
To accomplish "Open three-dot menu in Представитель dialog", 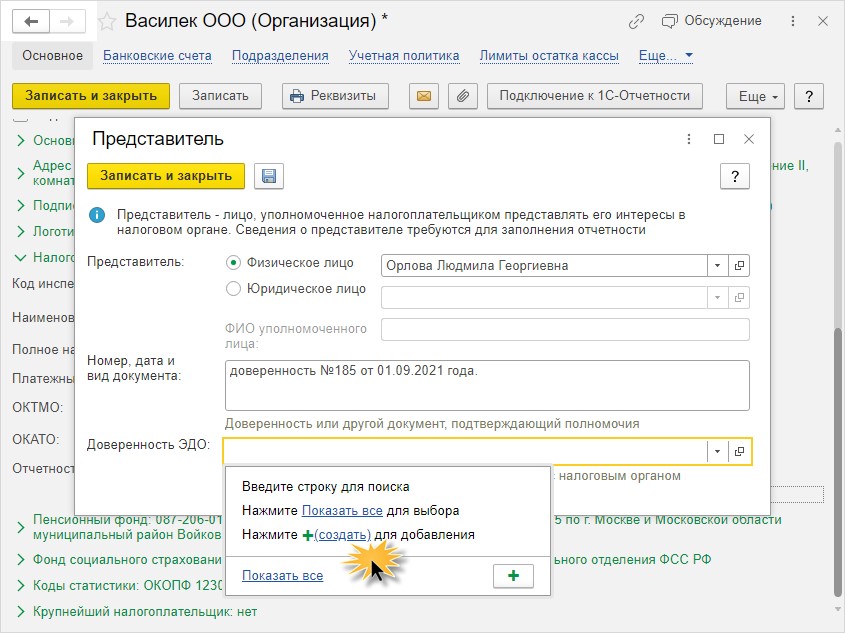I will (689, 139).
